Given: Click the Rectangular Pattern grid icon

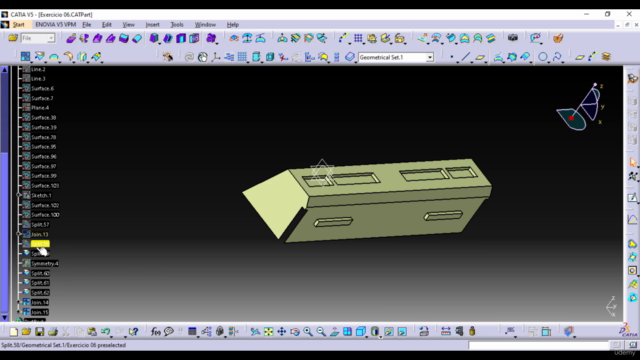Looking at the screenshot, I should point(358,38).
